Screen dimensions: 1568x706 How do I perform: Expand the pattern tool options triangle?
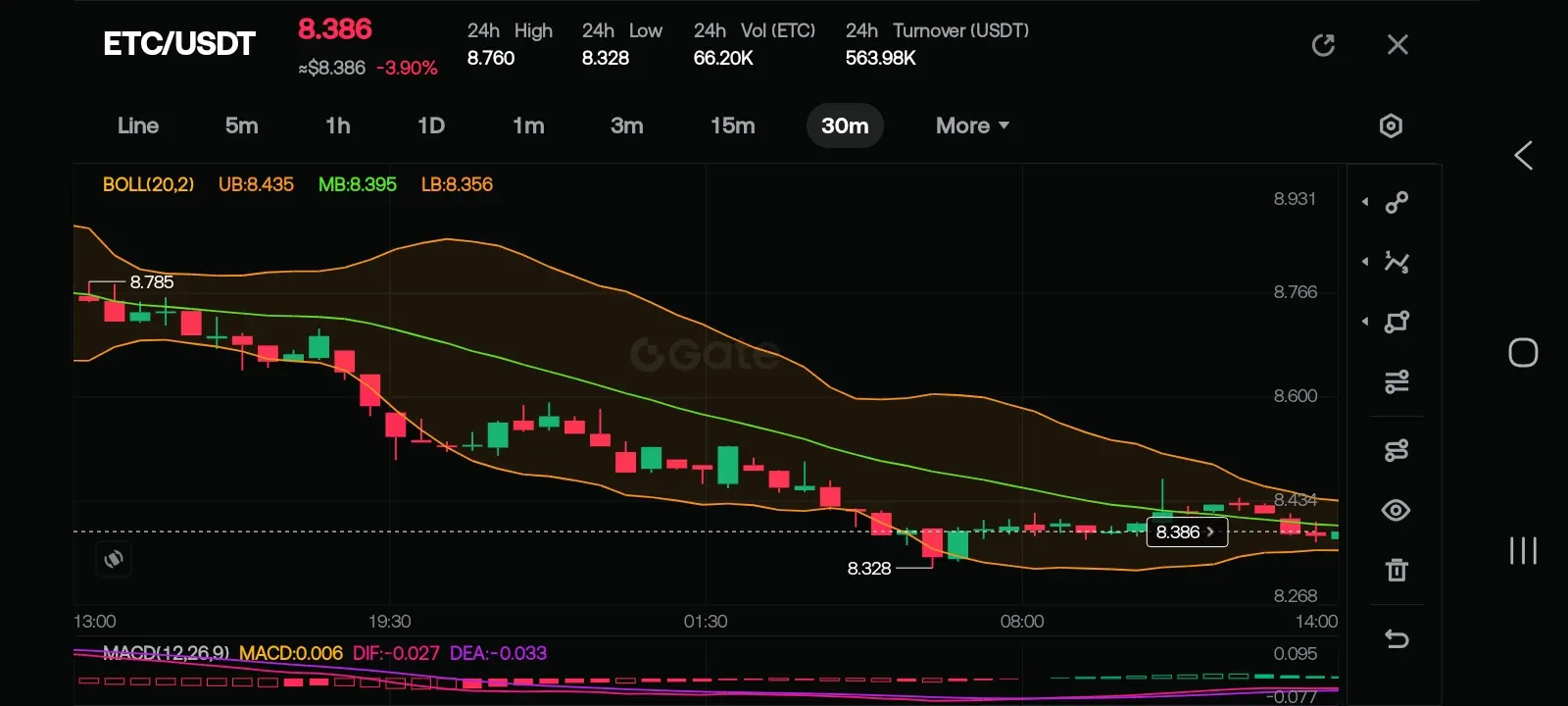pyautogui.click(x=1365, y=262)
